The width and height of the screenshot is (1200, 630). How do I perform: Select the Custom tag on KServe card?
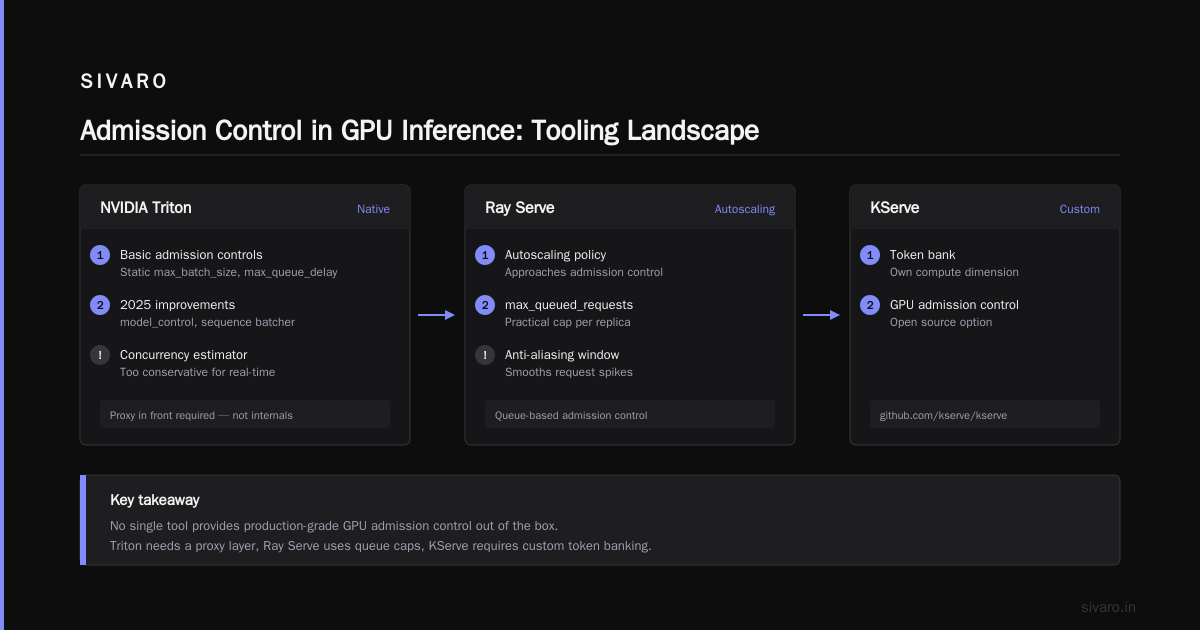pyautogui.click(x=1079, y=209)
